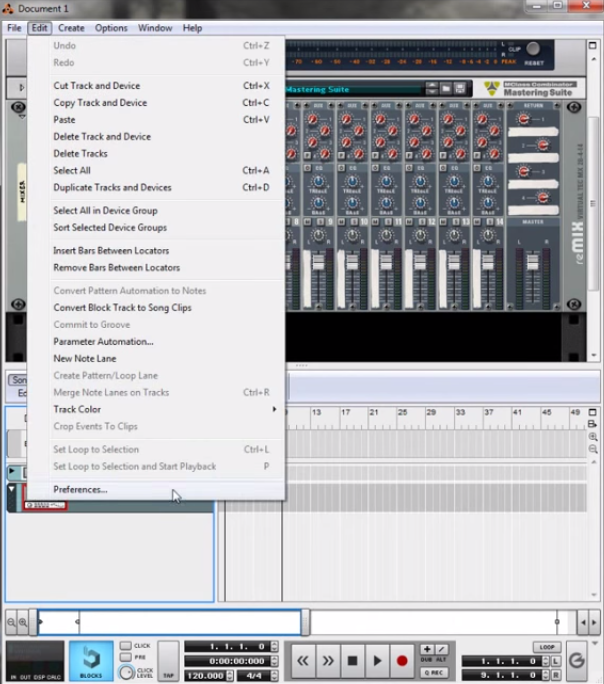
Task: Toggle the EQ button on channel 13
Action: click(443, 168)
